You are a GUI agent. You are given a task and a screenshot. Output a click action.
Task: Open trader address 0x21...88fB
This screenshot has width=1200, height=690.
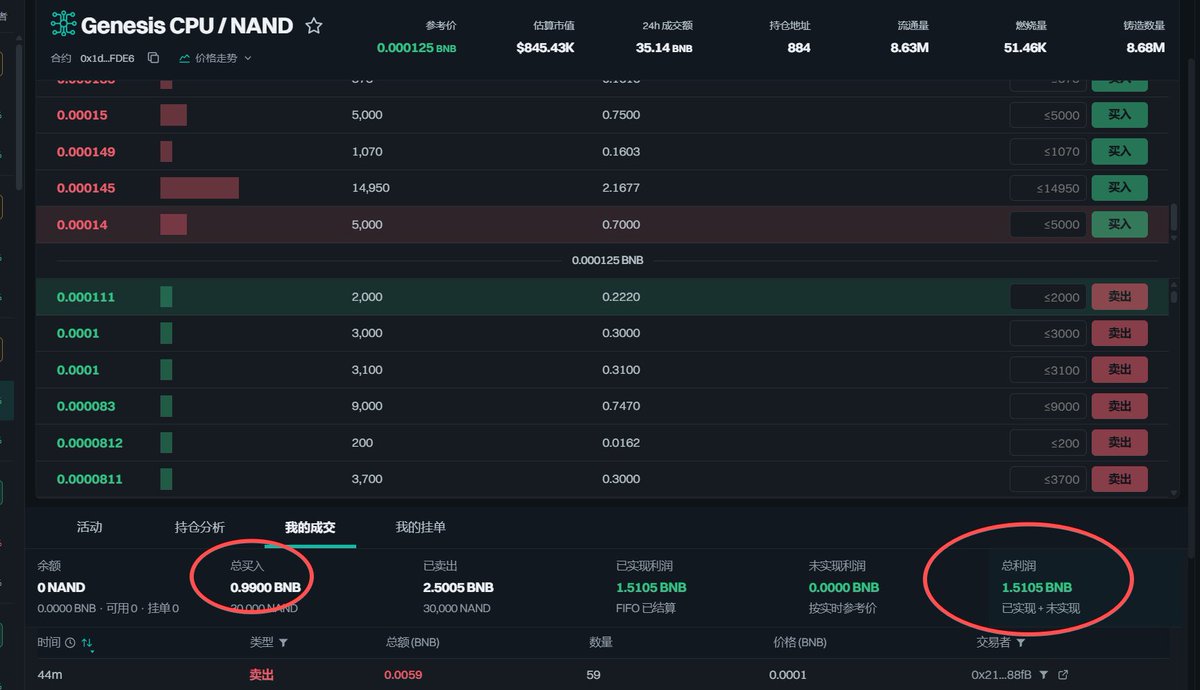pyautogui.click(x=1001, y=675)
